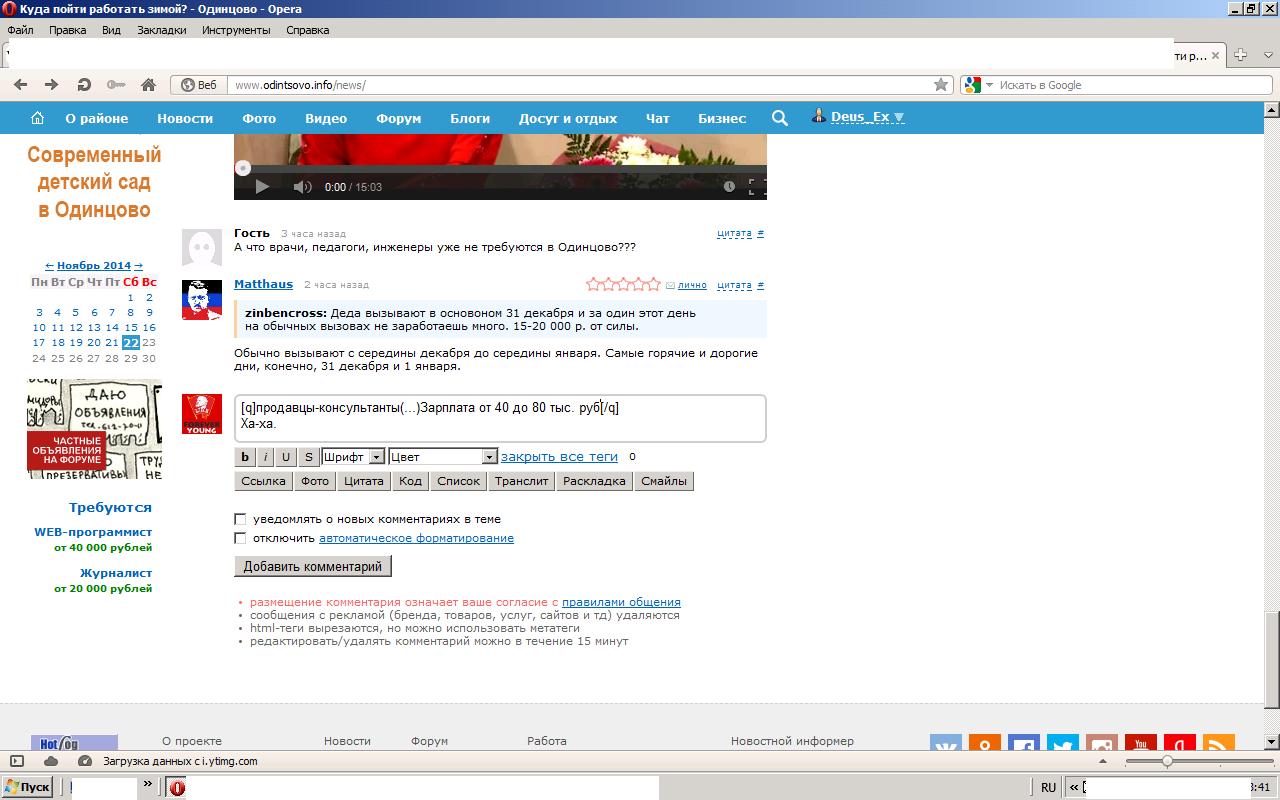The width and height of the screenshot is (1280, 800).
Task: Expand the Цвет color dropdown
Action: [x=442, y=457]
